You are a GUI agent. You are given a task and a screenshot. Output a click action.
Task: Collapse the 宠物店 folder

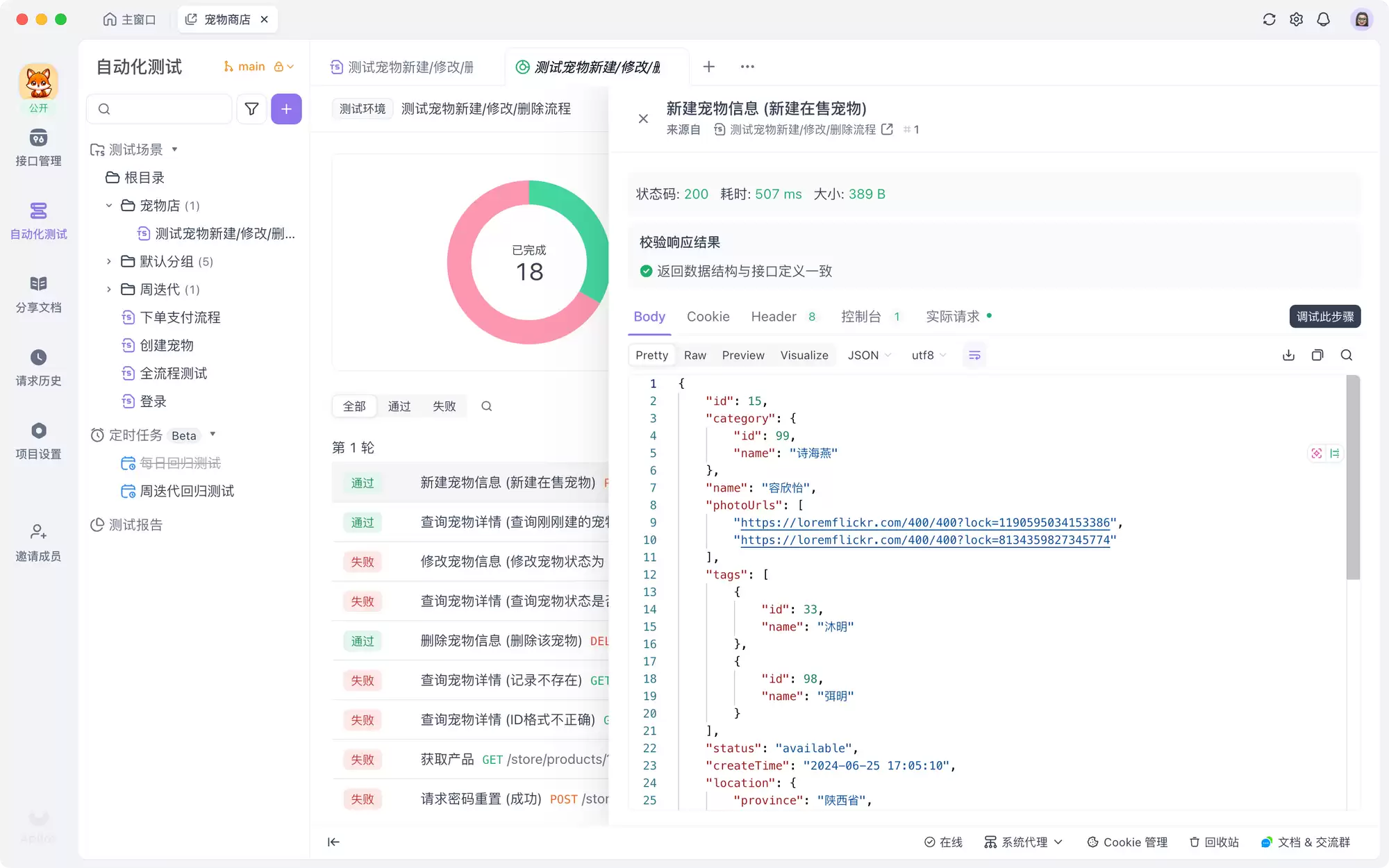(x=108, y=206)
